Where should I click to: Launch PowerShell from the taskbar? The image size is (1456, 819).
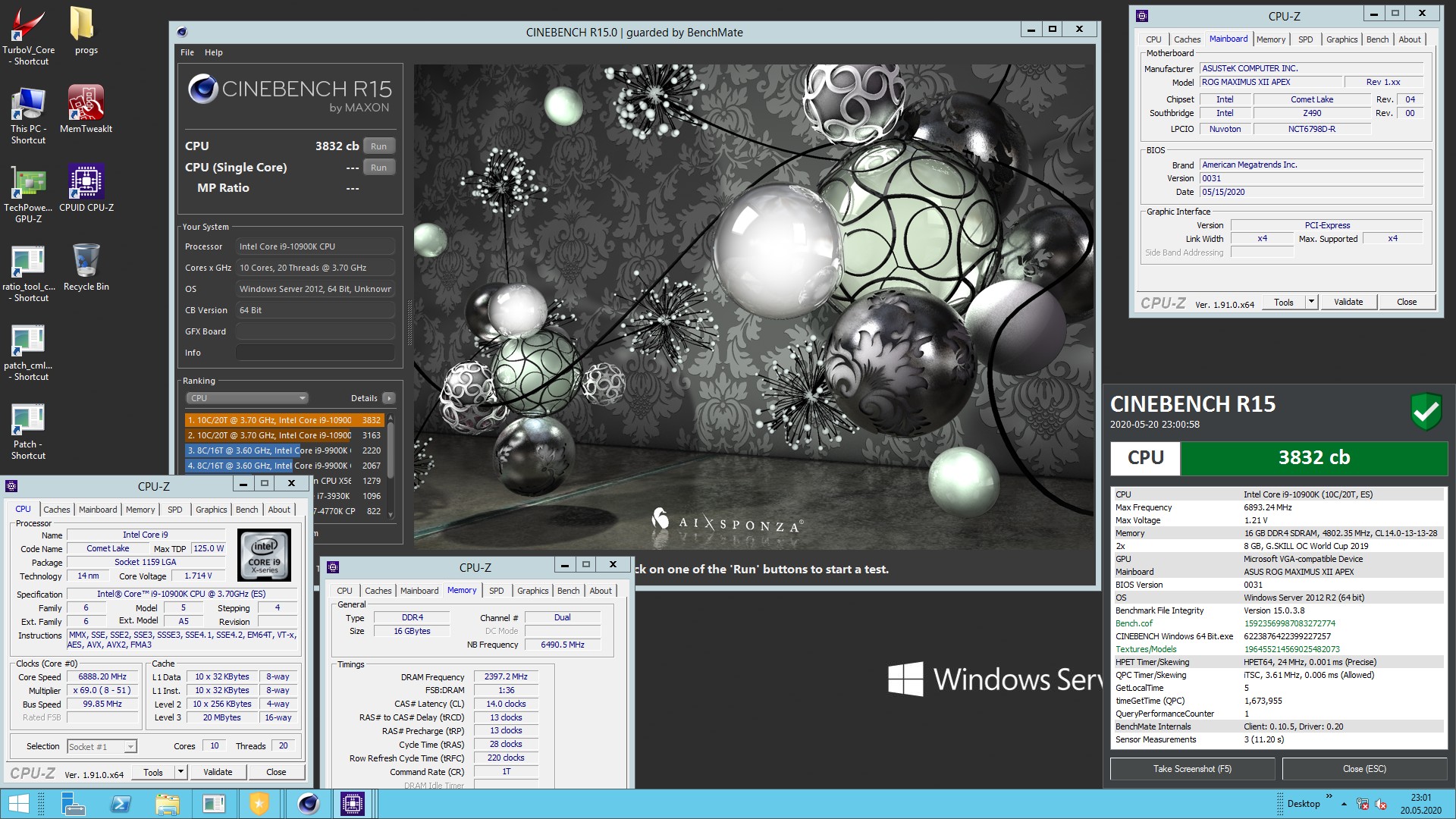click(x=121, y=804)
